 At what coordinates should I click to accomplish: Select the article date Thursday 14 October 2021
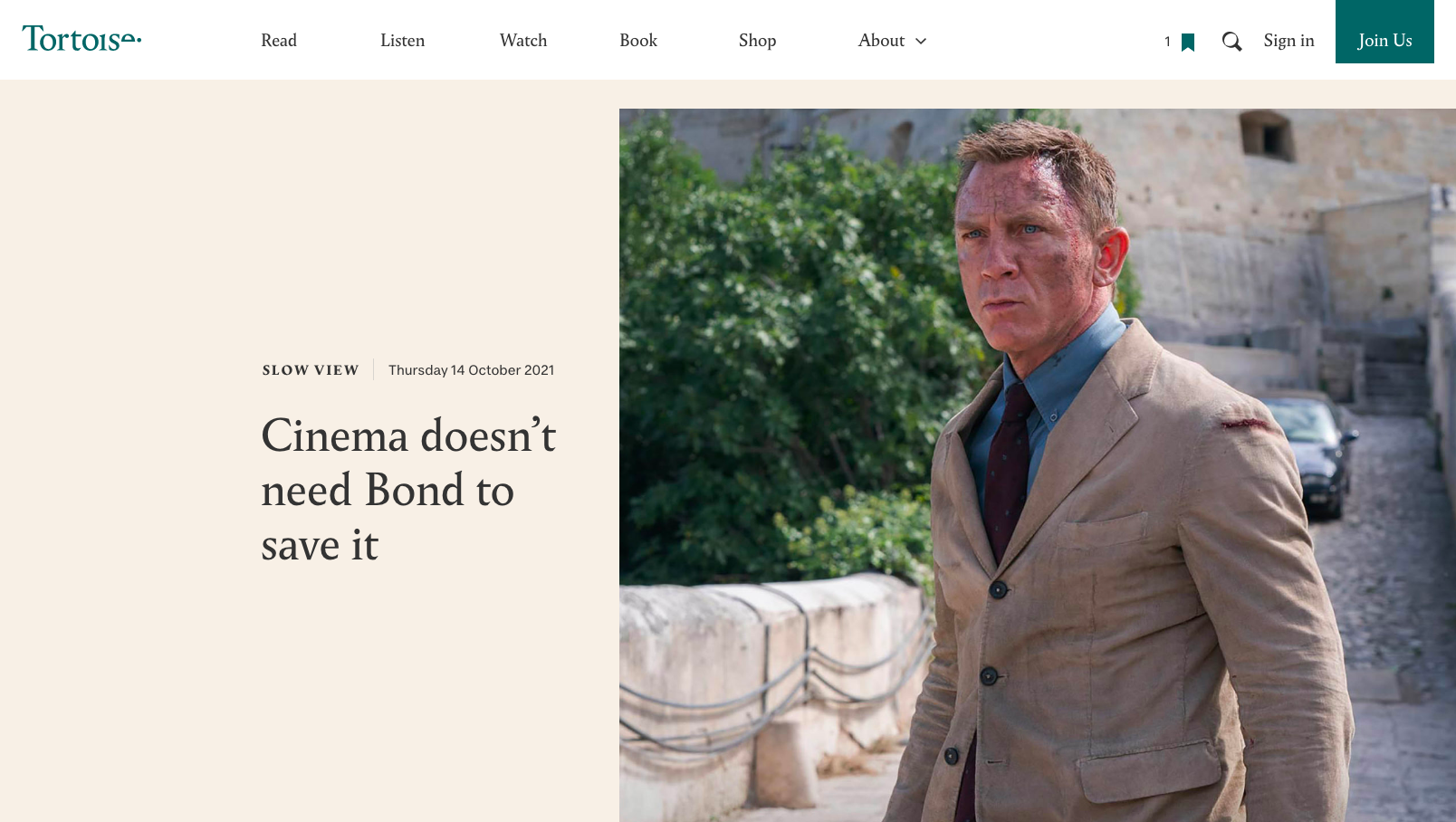pos(471,370)
